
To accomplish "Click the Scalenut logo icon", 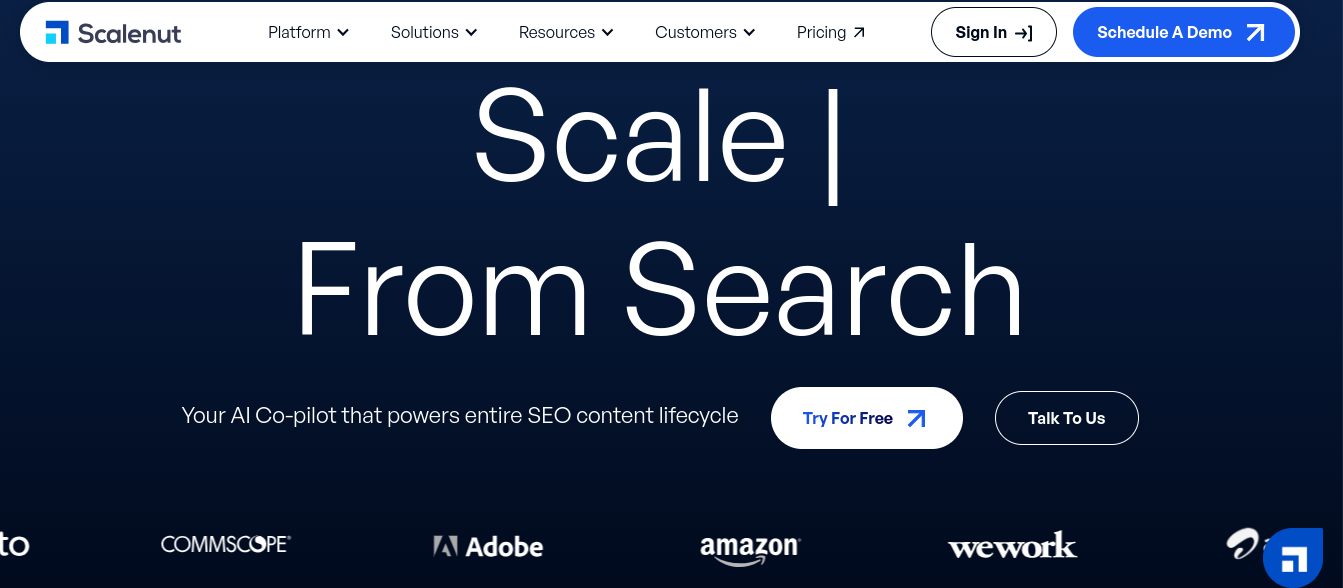I will pyautogui.click(x=57, y=32).
